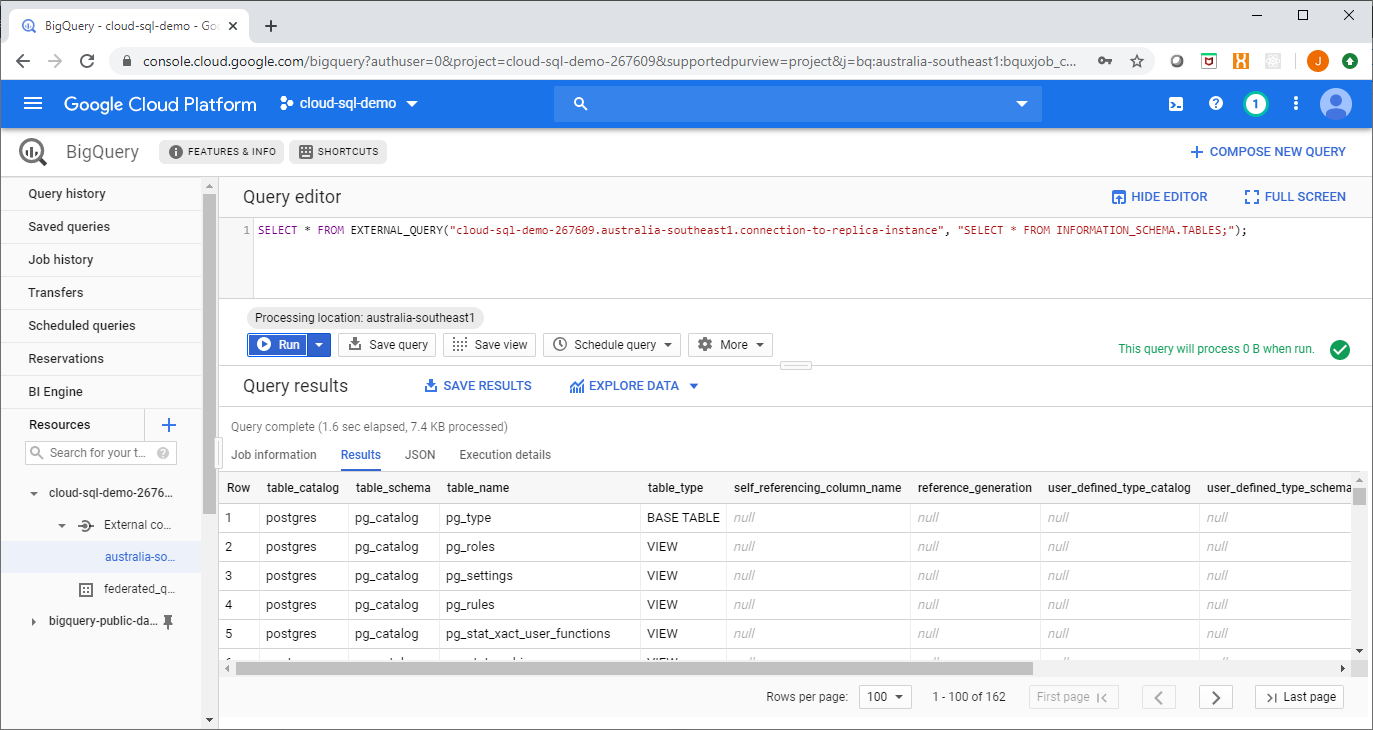Open the Execution details tab
The height and width of the screenshot is (730, 1373).
[x=505, y=454]
